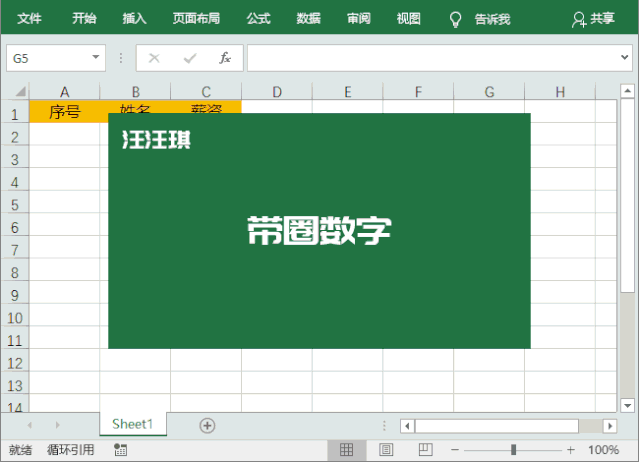Select row 1 header
639x462 pixels.
[15, 112]
